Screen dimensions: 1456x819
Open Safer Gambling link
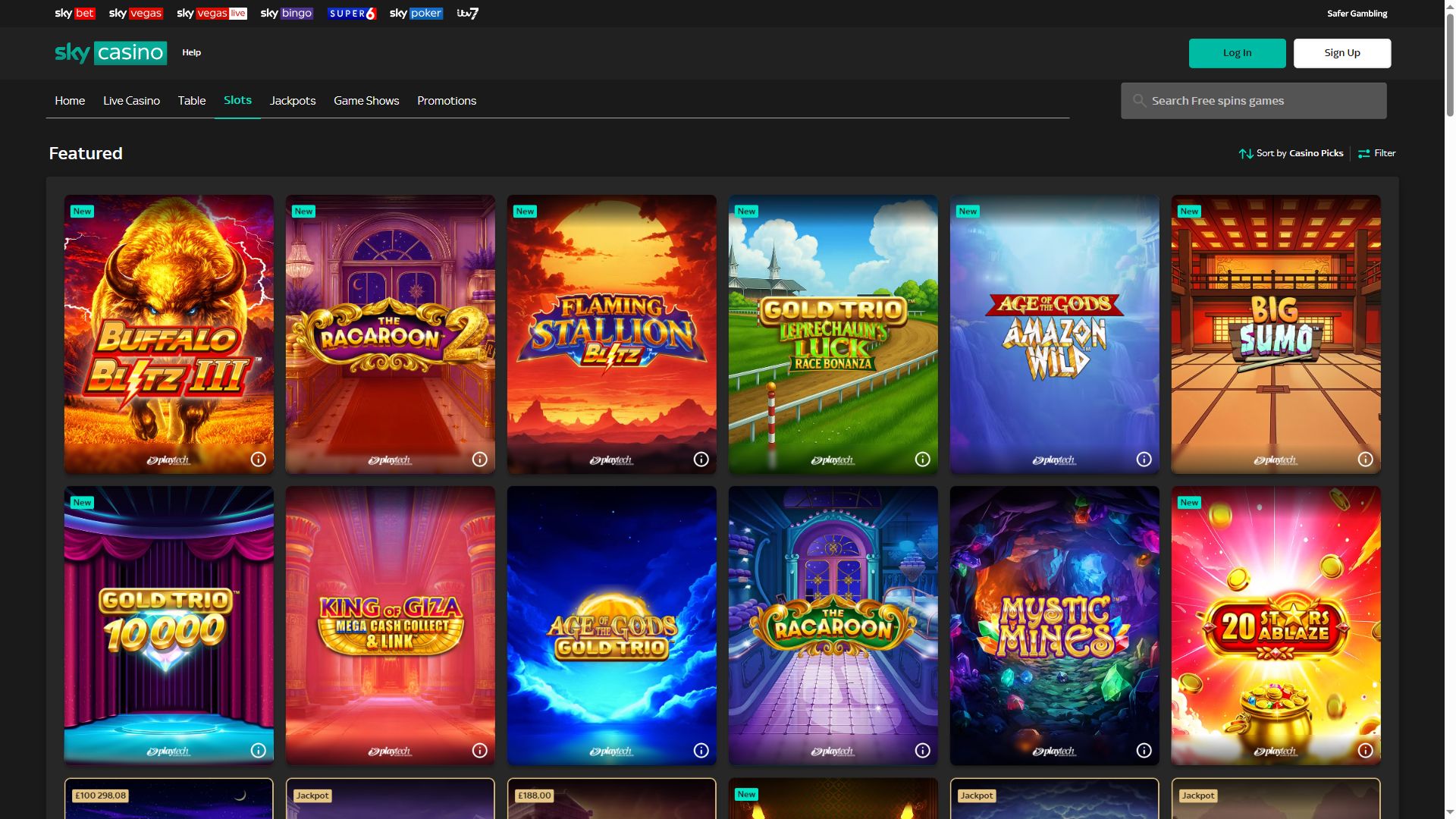pyautogui.click(x=1357, y=14)
